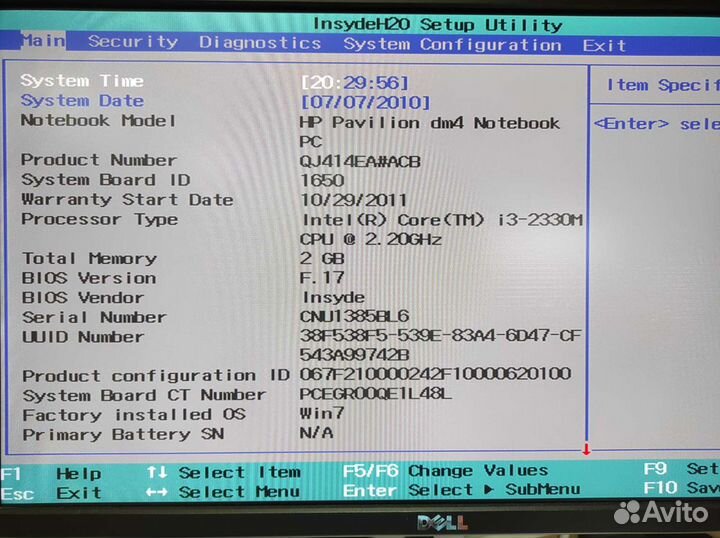The height and width of the screenshot is (538, 720).
Task: Click Factory installed OS label
Action: (134, 415)
